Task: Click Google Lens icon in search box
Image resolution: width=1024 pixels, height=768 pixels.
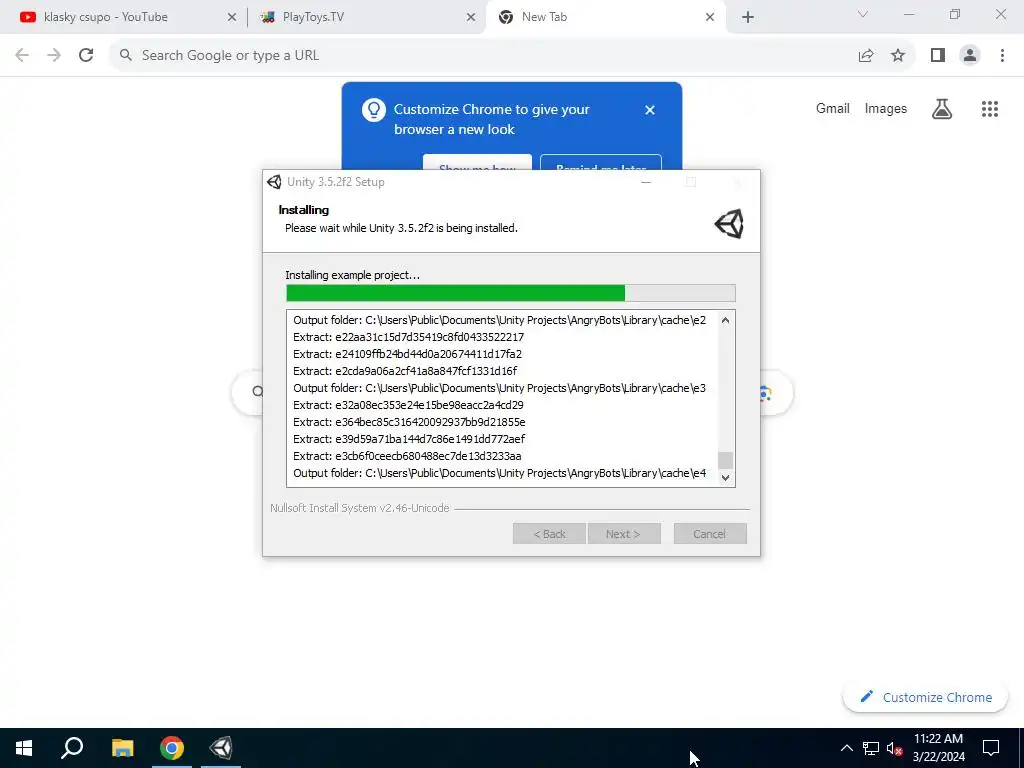Action: click(765, 393)
